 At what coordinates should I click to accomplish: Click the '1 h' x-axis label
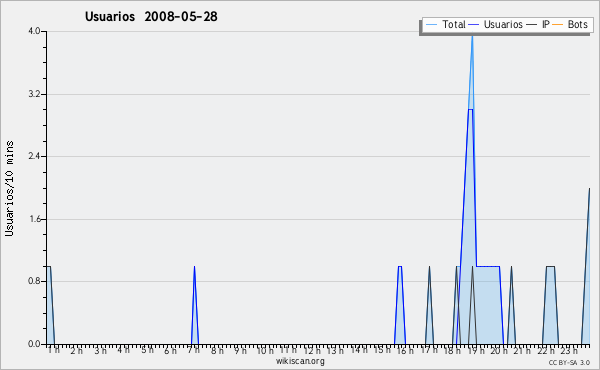click(x=54, y=350)
